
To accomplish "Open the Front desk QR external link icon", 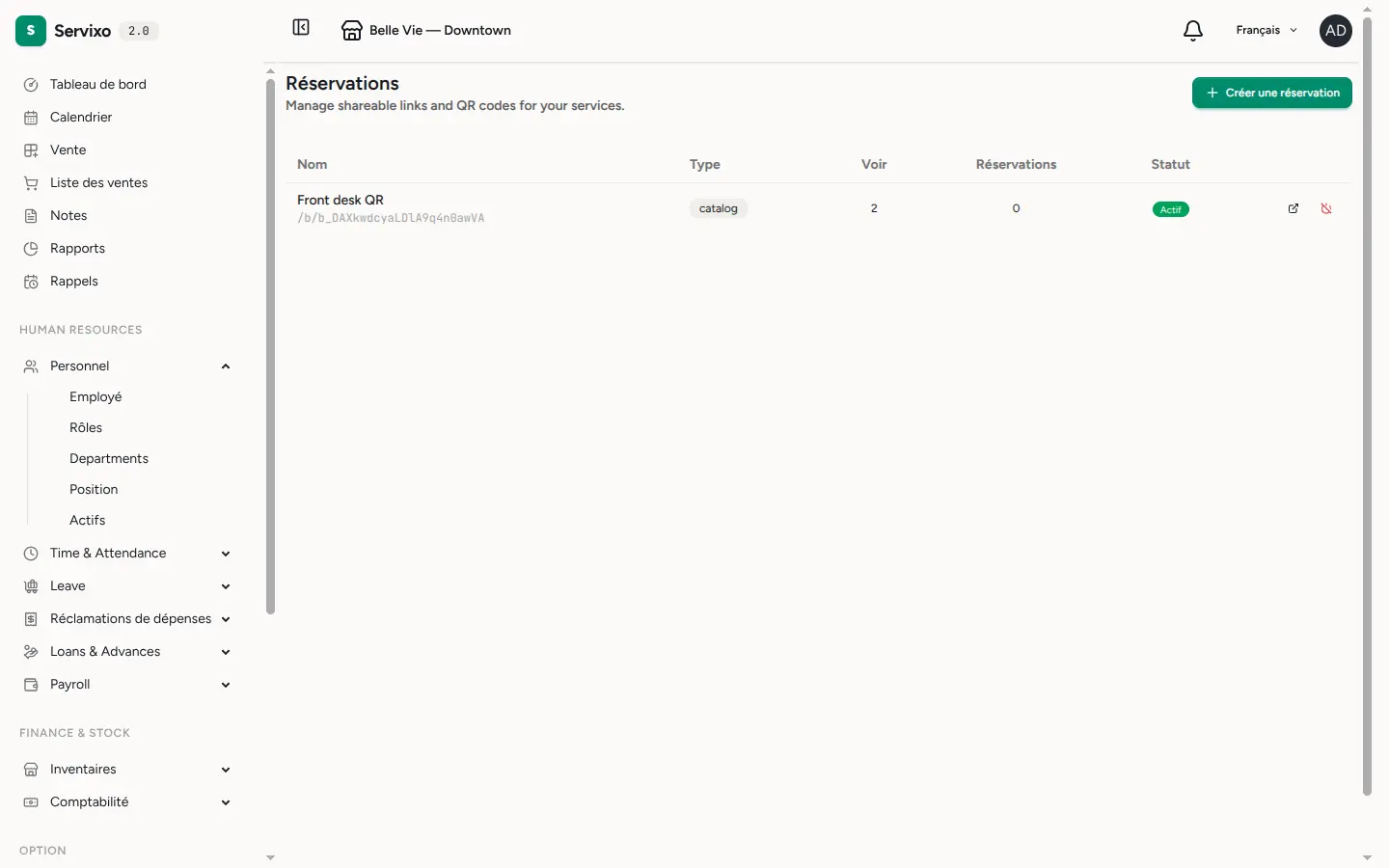I will [1294, 208].
